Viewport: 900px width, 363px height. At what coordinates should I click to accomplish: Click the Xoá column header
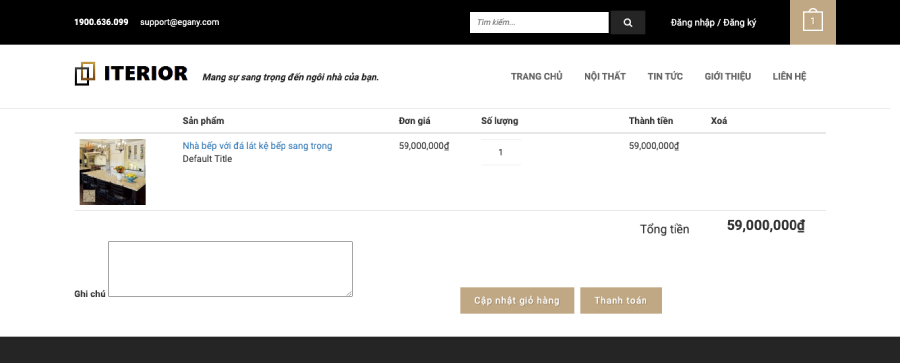pyautogui.click(x=719, y=121)
